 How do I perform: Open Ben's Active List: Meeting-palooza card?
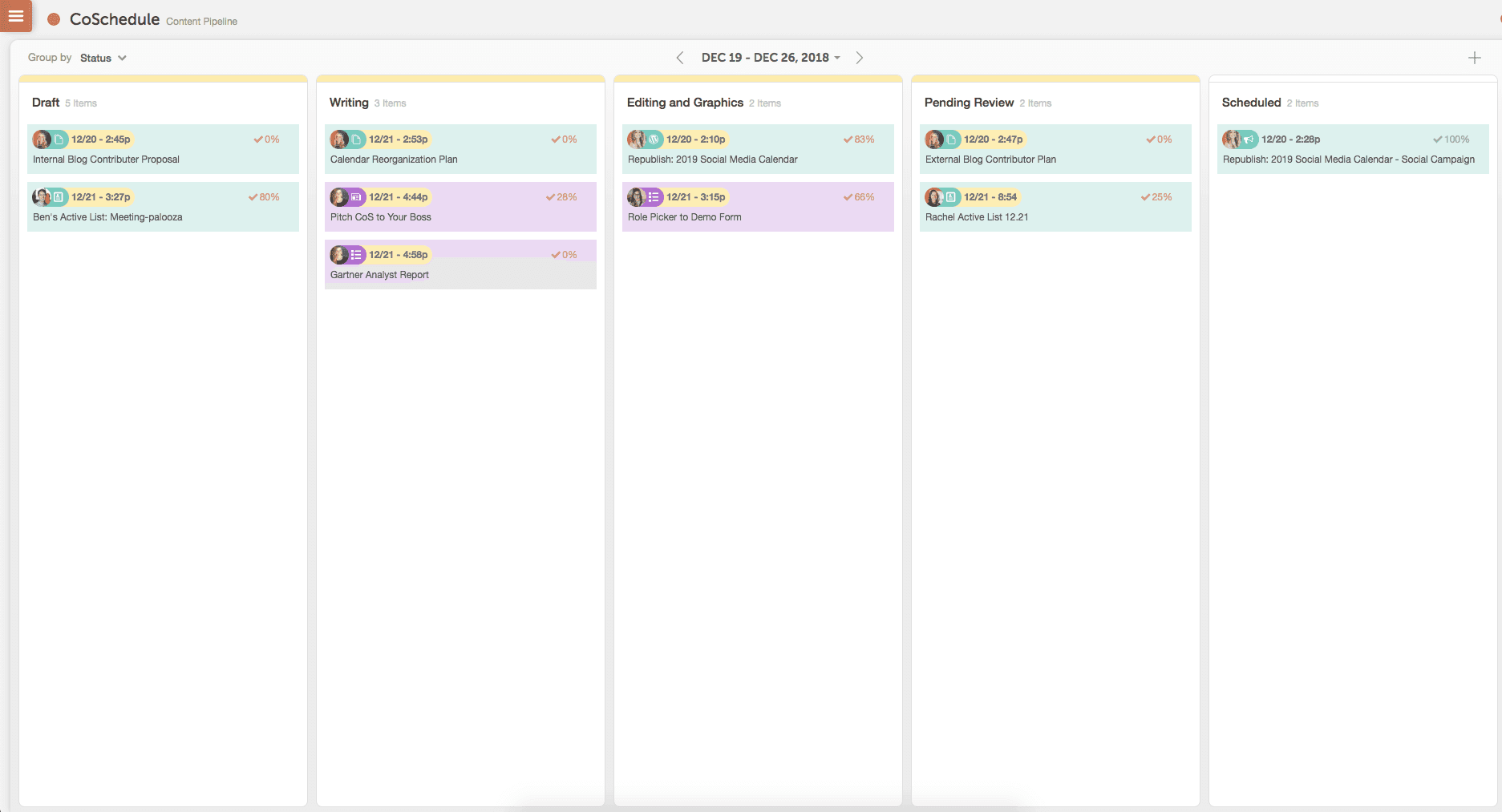point(163,207)
